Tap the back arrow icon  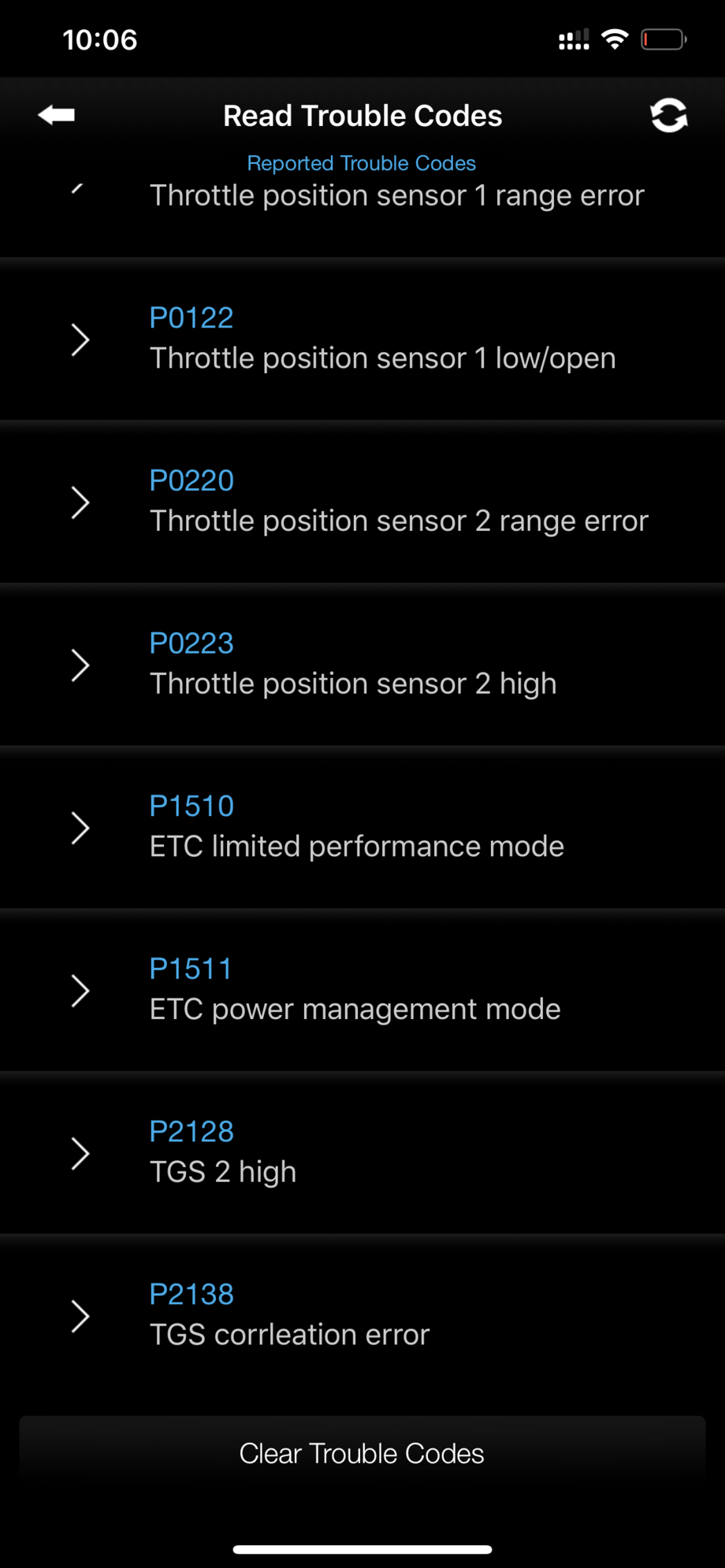tap(56, 115)
